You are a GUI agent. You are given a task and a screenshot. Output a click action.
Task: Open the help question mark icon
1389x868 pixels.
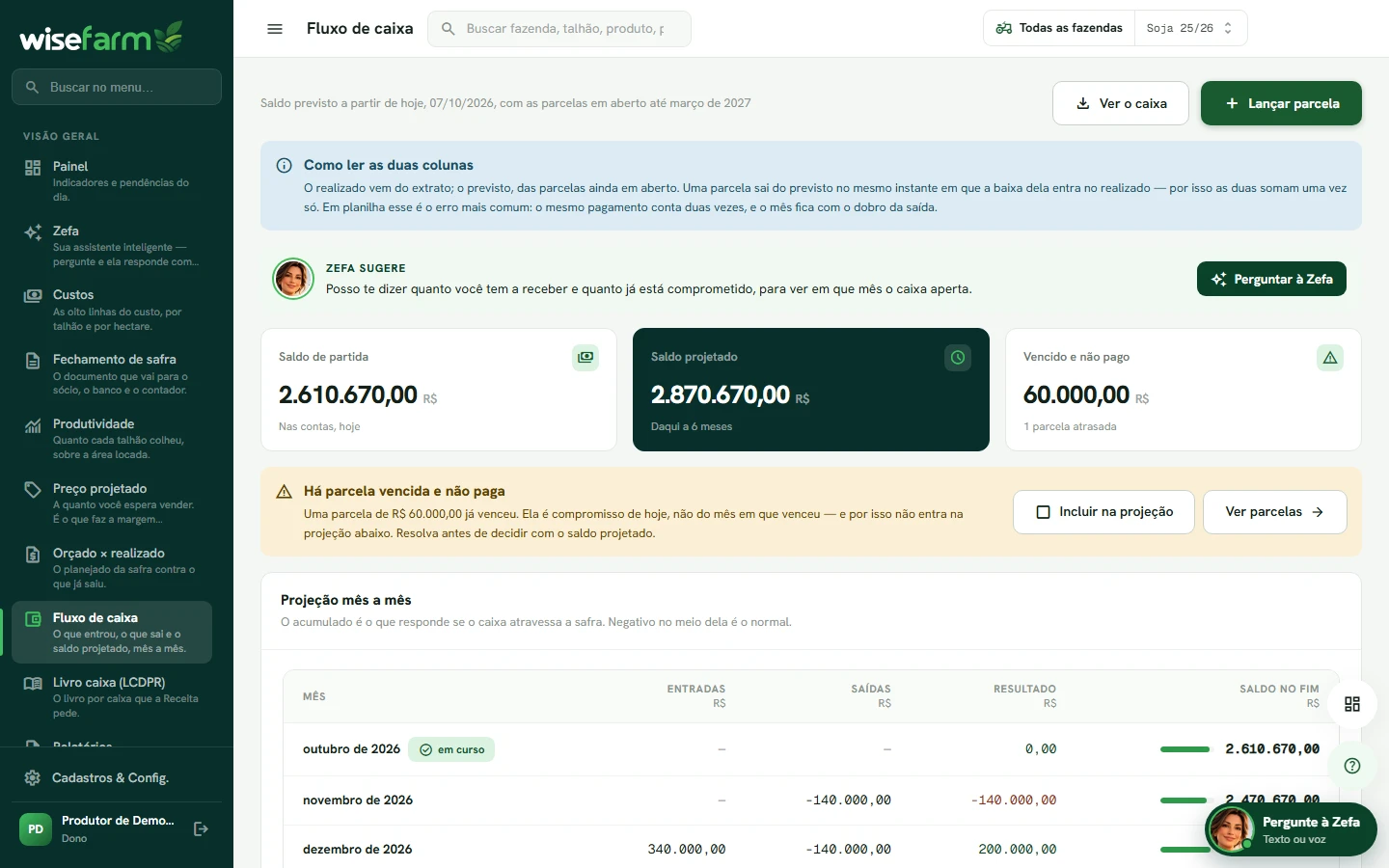[1352, 766]
